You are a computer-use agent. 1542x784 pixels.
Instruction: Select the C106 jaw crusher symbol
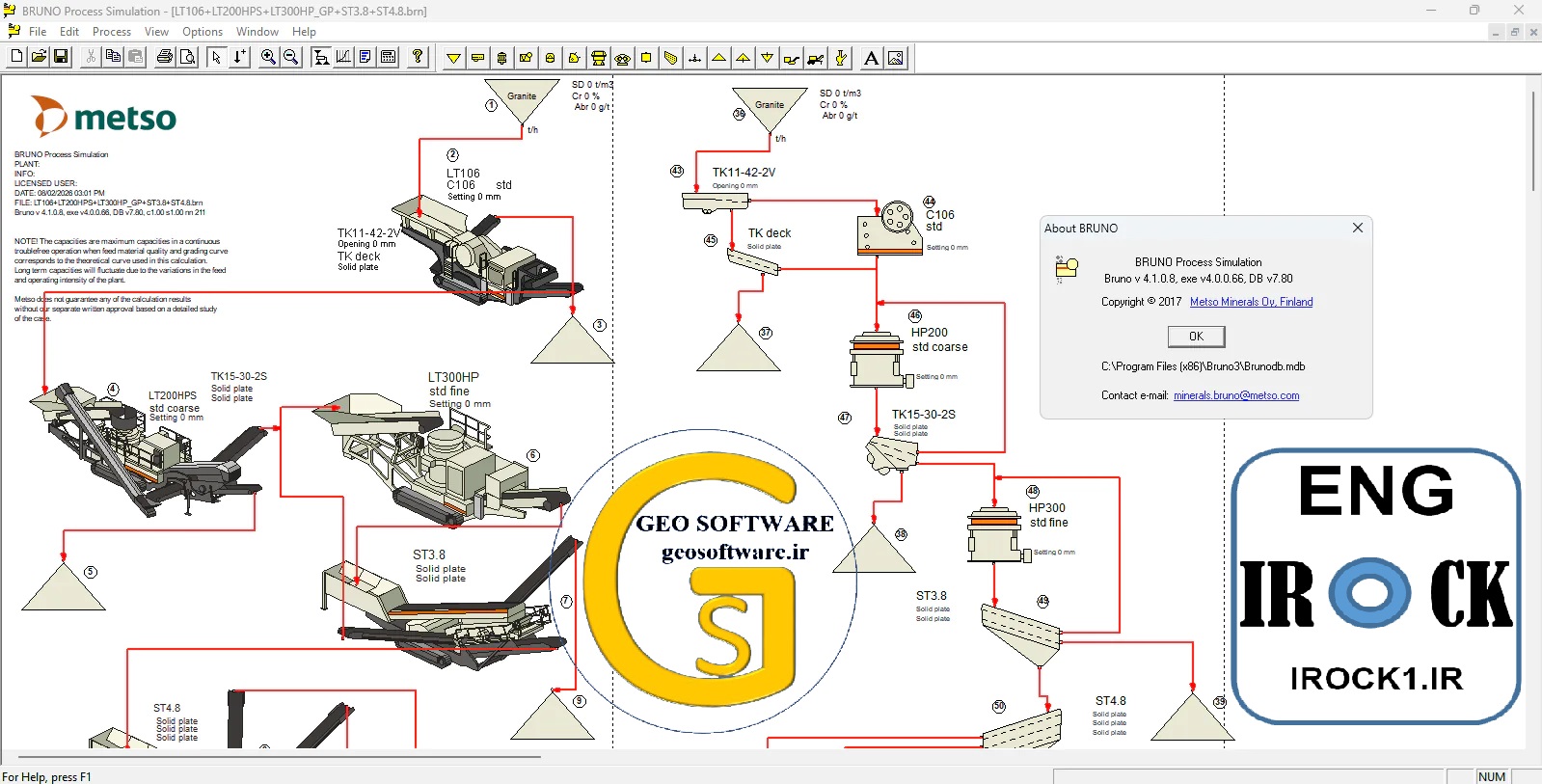[889, 229]
